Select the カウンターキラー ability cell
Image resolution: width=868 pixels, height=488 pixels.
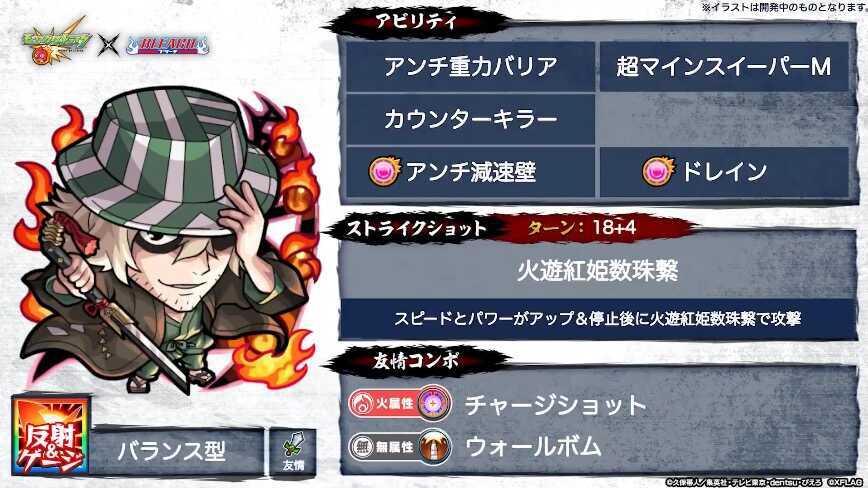tap(470, 119)
